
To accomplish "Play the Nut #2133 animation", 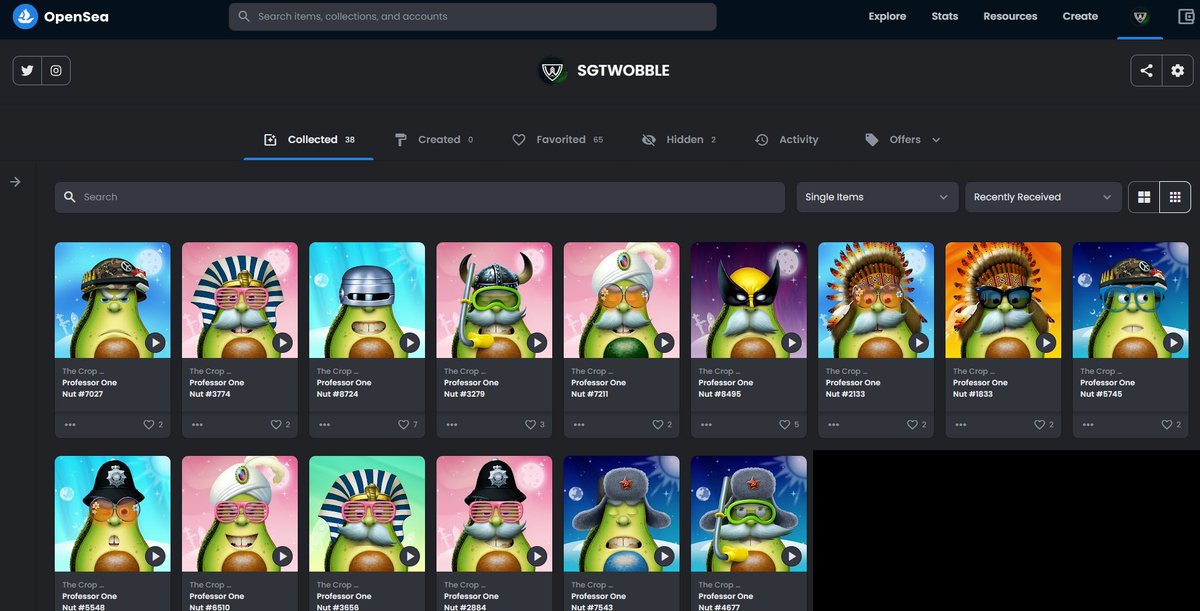I will pos(919,343).
